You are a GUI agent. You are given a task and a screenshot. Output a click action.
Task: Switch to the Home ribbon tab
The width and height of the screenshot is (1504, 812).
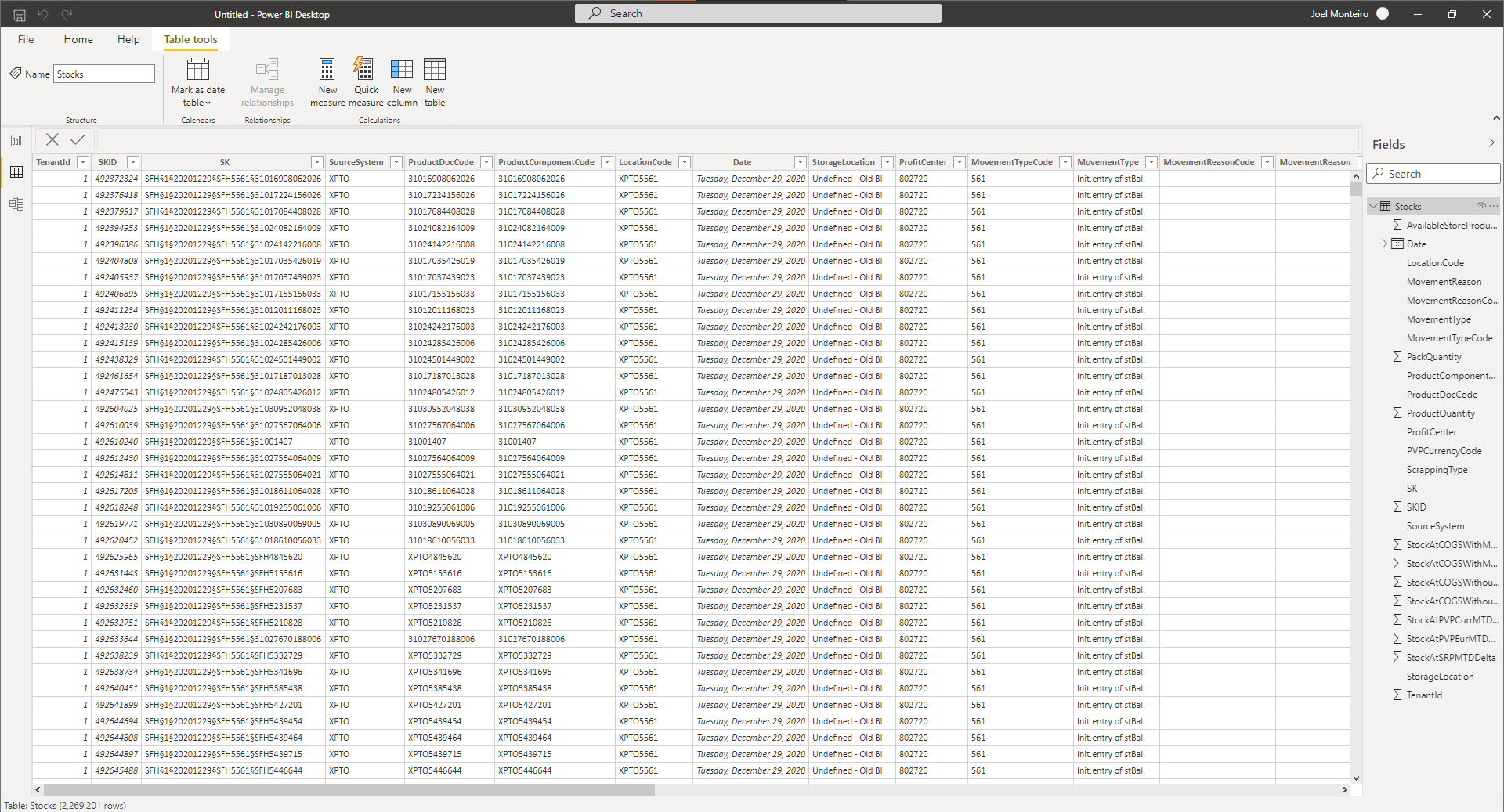(78, 39)
